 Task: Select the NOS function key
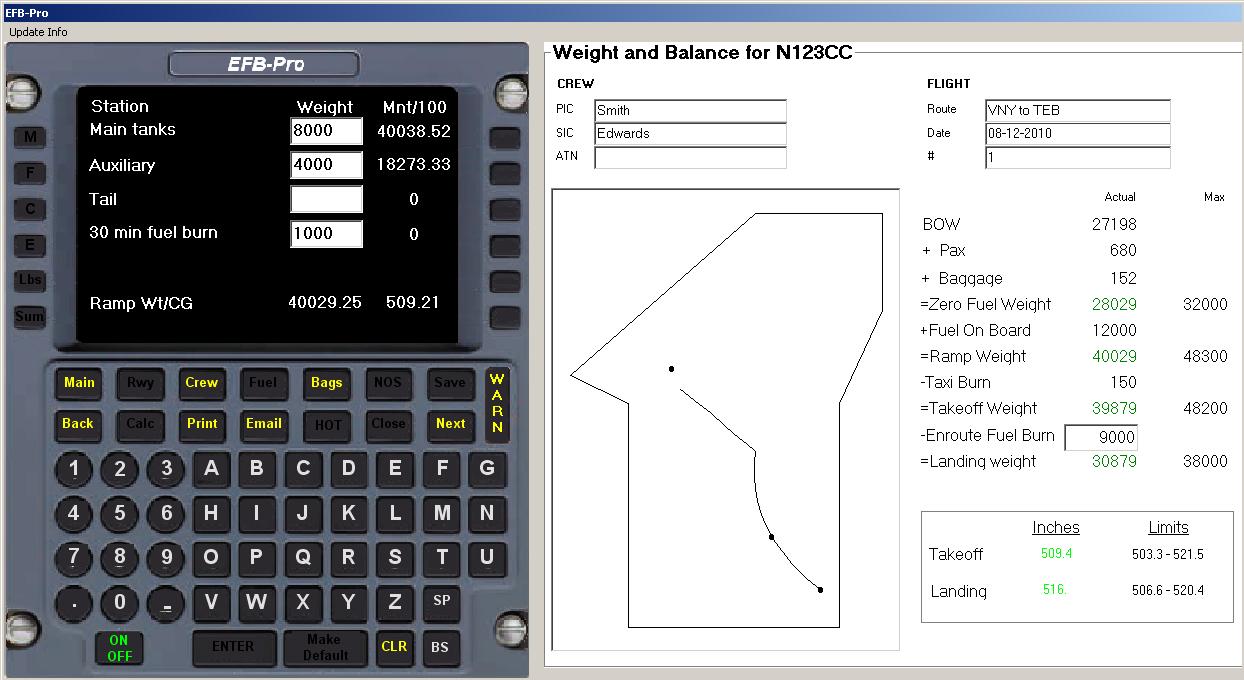pyautogui.click(x=388, y=383)
